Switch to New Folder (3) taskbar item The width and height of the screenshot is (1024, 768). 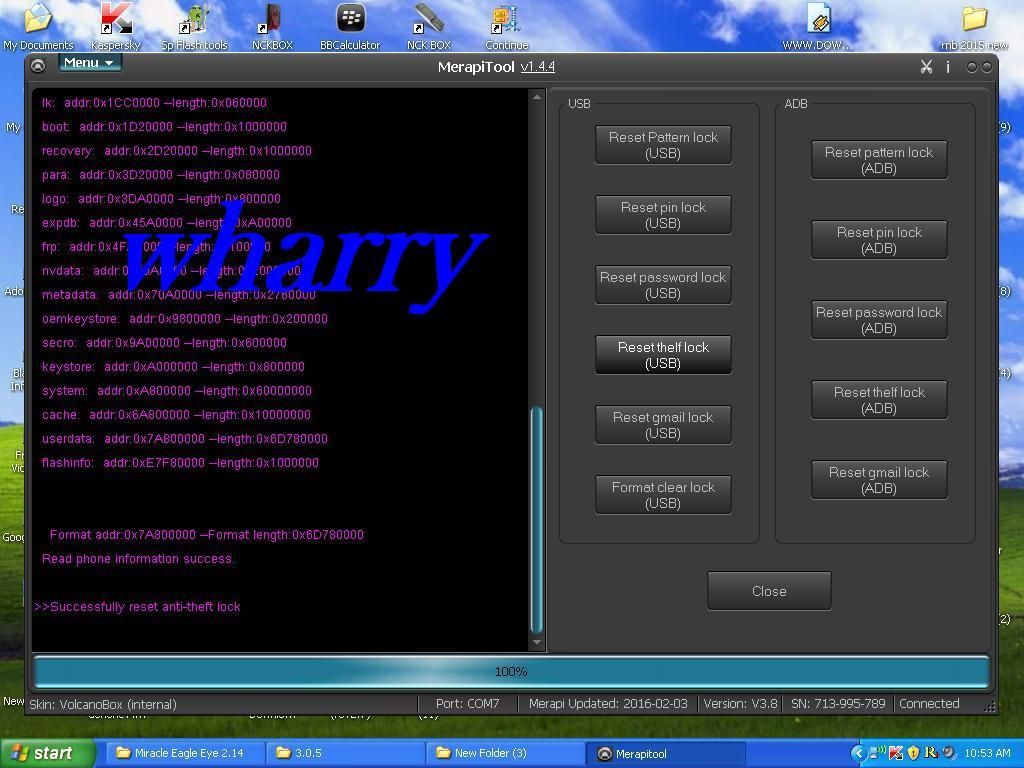tap(505, 753)
